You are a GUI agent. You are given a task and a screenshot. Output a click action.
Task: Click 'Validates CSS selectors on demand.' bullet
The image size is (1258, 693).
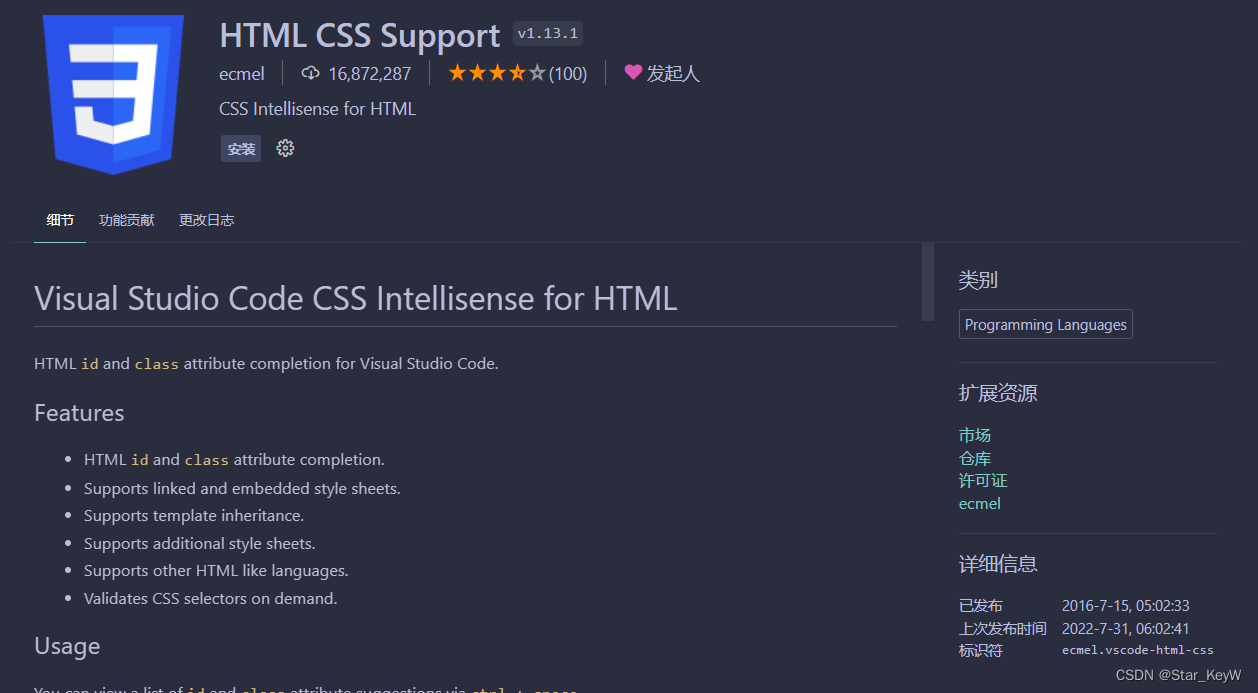(x=211, y=599)
